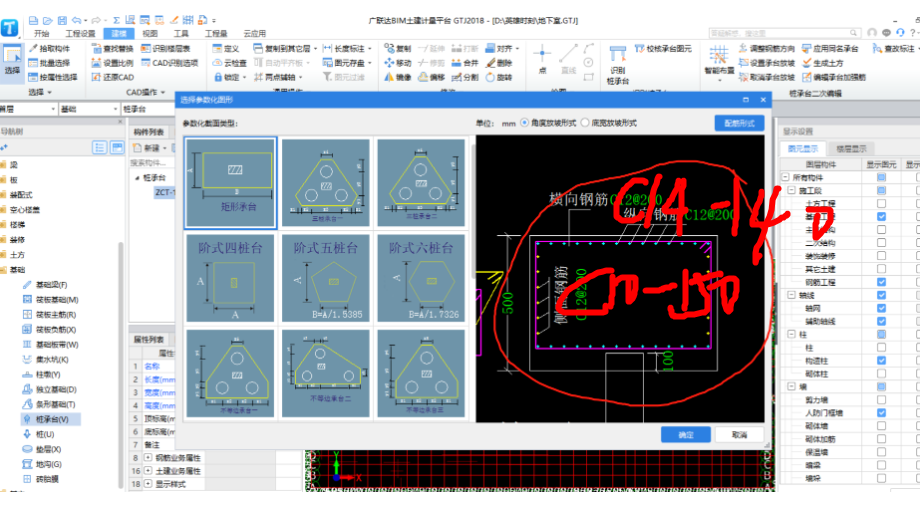Screen dimensions: 920x505
Task: Click 校核承台图元
Action: [663, 49]
